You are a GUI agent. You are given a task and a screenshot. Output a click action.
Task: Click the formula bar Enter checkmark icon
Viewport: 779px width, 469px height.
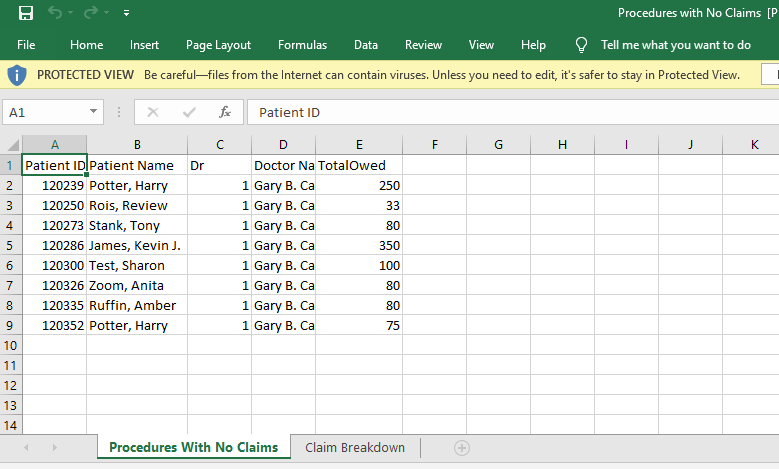click(189, 112)
